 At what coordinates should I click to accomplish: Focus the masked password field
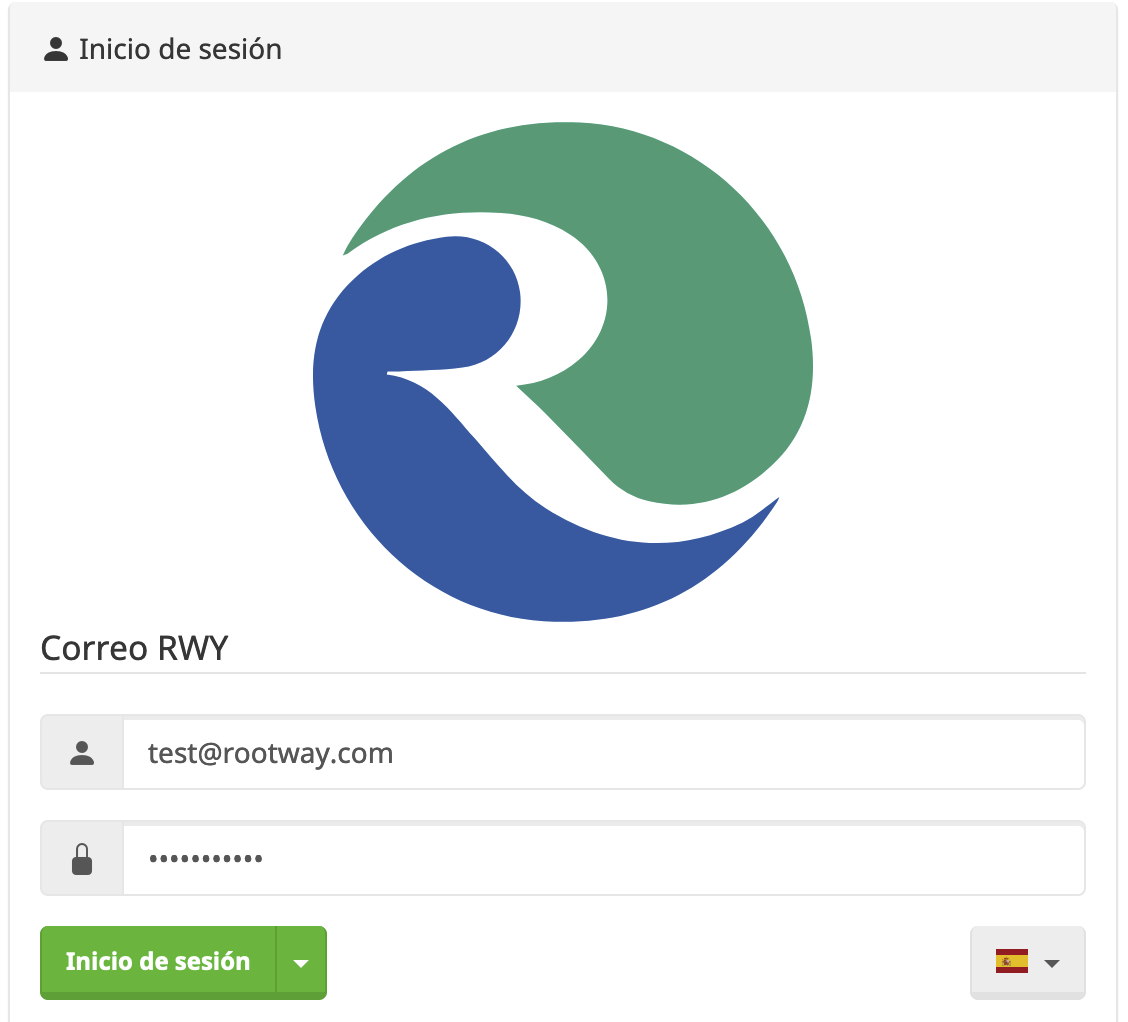[604, 859]
